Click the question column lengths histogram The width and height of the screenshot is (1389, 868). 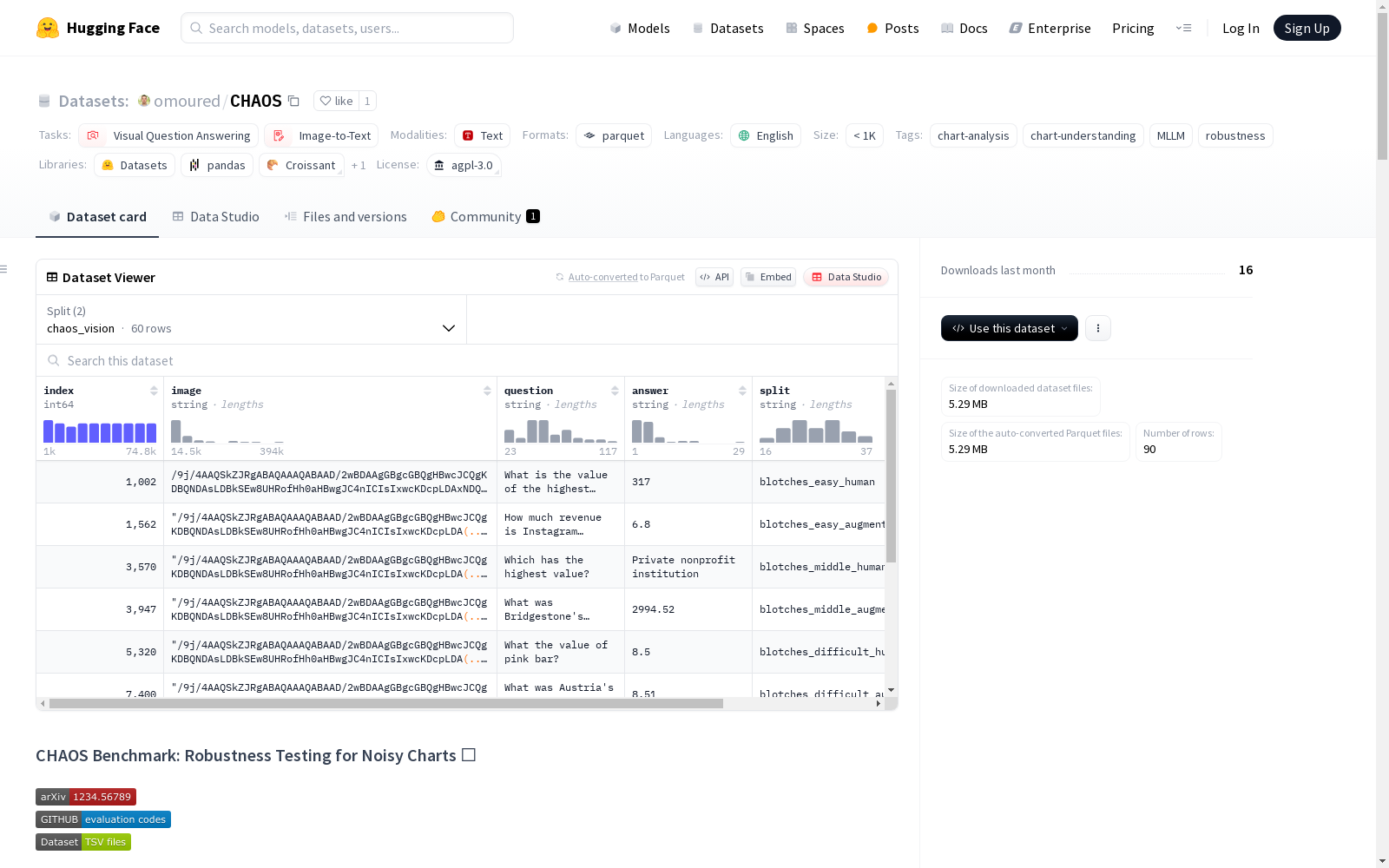point(561,431)
